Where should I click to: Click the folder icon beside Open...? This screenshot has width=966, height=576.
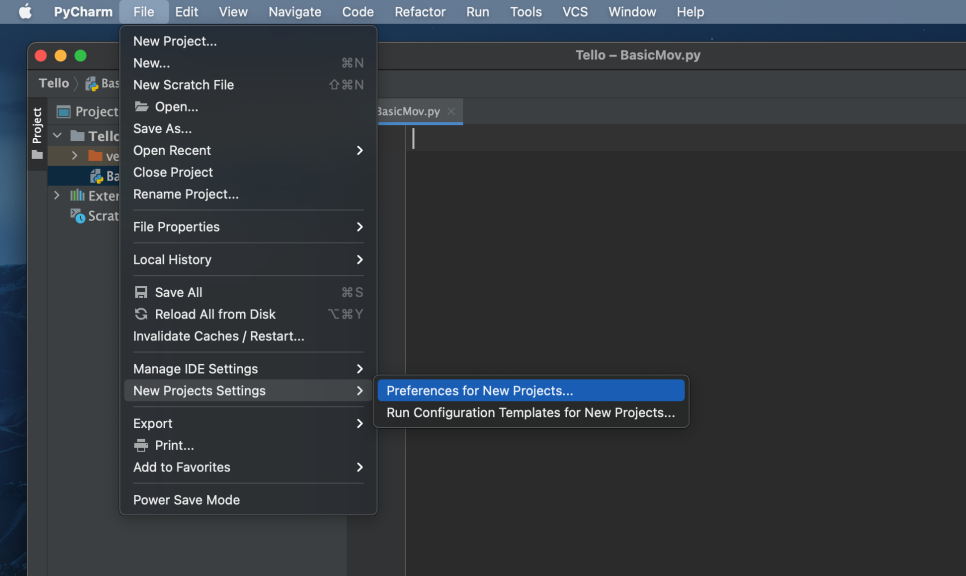(141, 107)
